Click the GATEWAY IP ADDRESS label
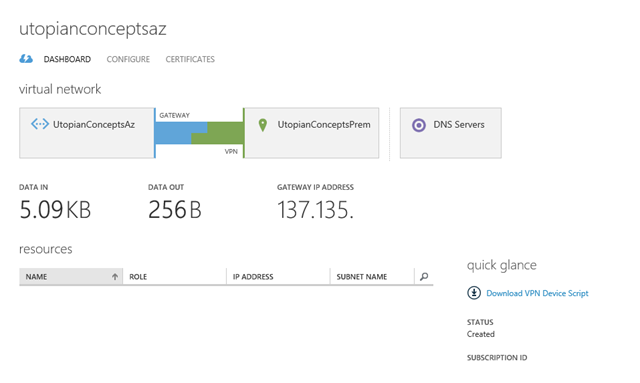Screen dimensions: 640x383 click(316, 187)
